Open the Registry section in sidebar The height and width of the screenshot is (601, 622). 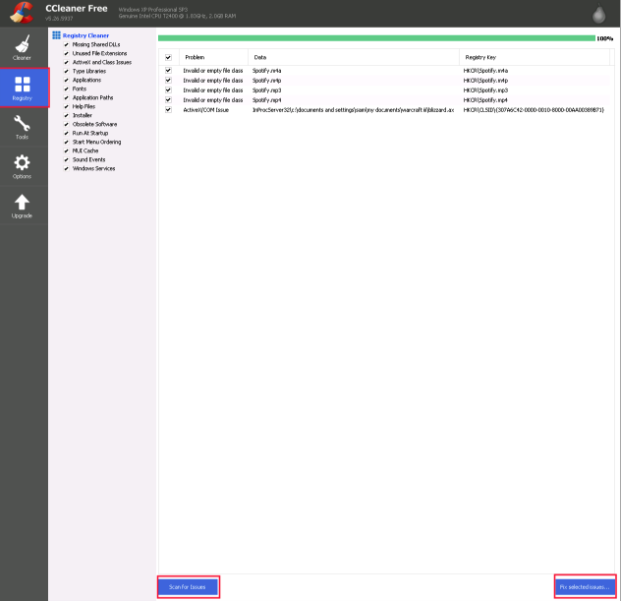click(23, 87)
